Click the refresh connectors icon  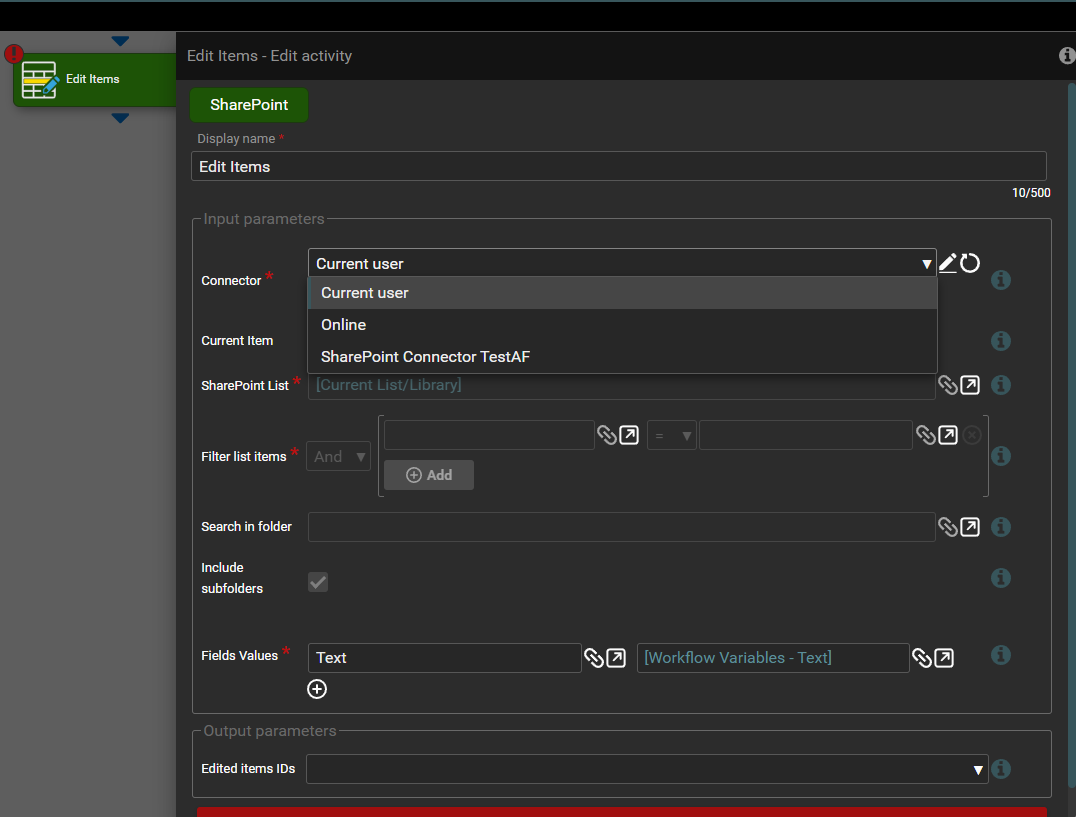tap(970, 263)
